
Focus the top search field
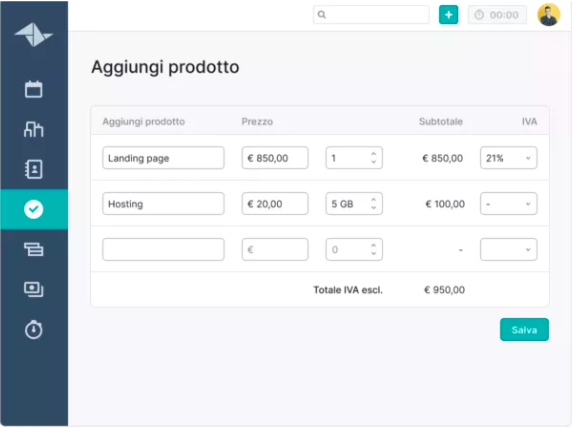[371, 15]
